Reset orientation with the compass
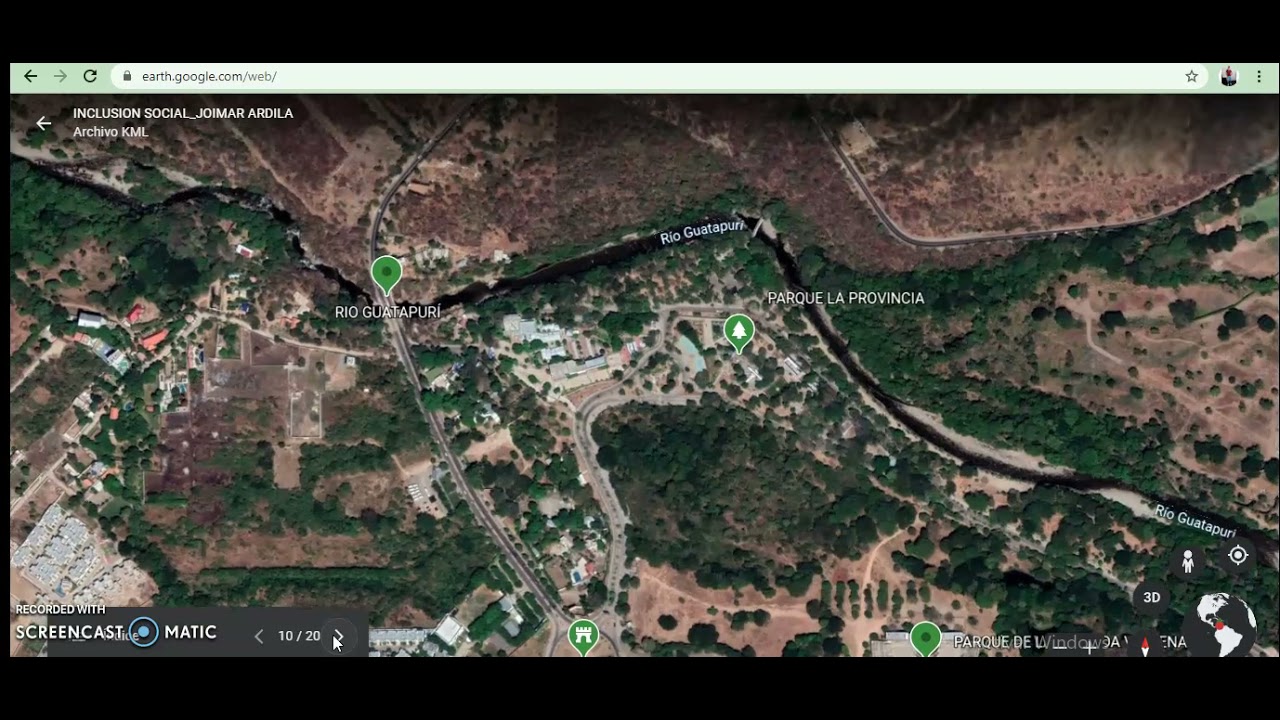1280x720 pixels. click(1145, 646)
